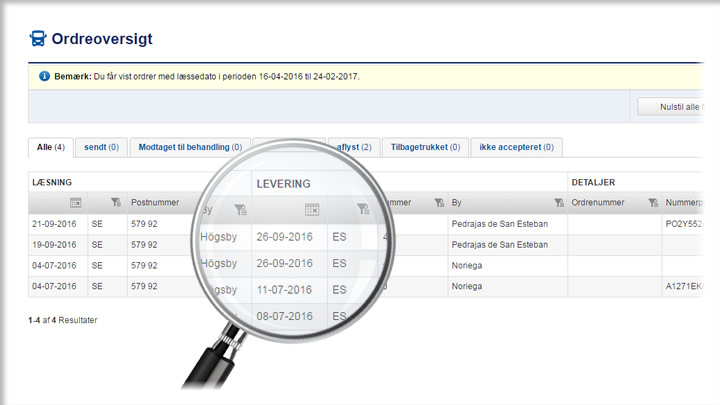
Task: Open the Tilbagetrukket (0) tab
Action: (x=425, y=147)
